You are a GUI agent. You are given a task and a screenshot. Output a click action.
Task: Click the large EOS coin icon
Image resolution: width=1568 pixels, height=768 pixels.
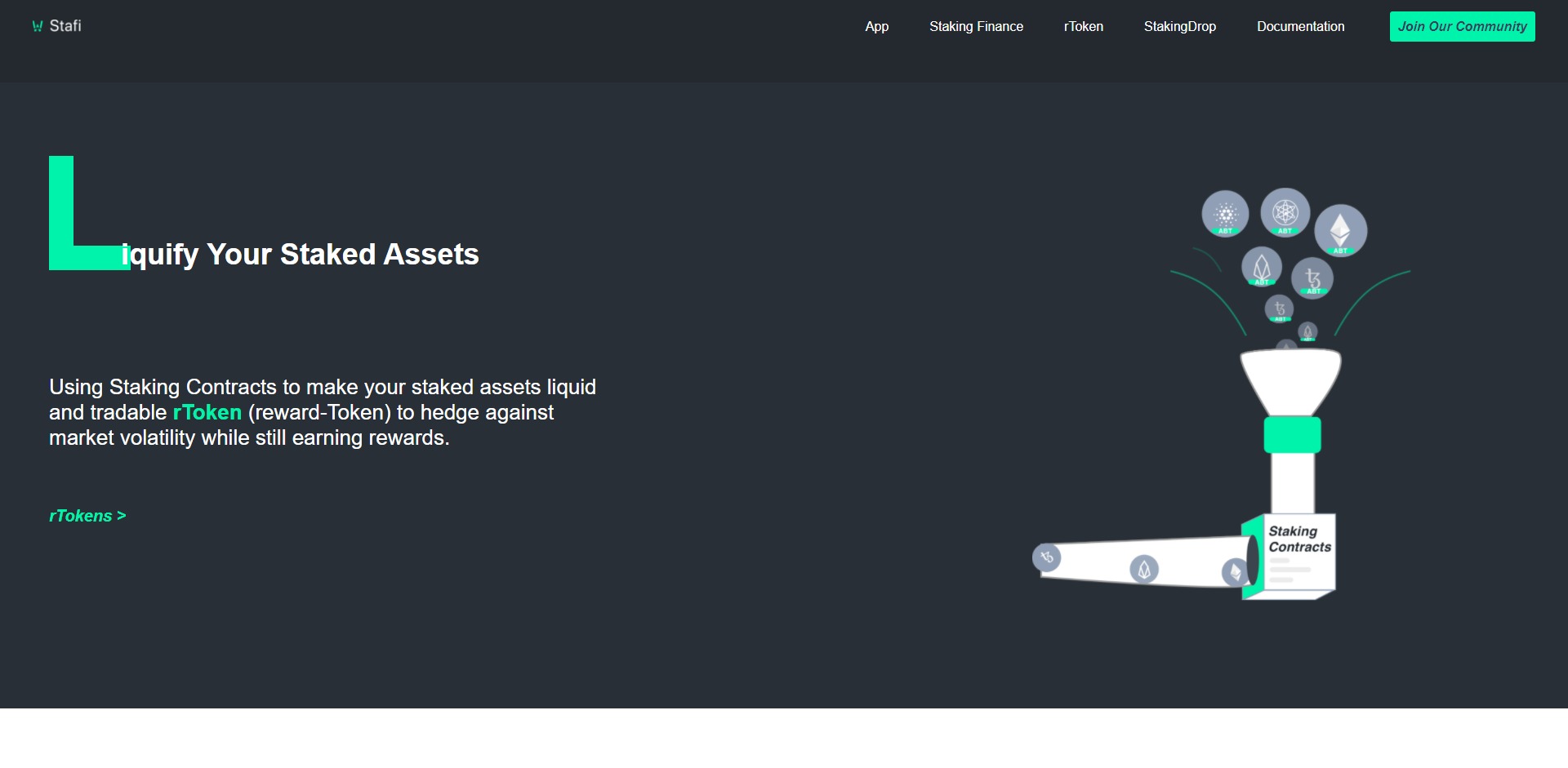pyautogui.click(x=1262, y=267)
